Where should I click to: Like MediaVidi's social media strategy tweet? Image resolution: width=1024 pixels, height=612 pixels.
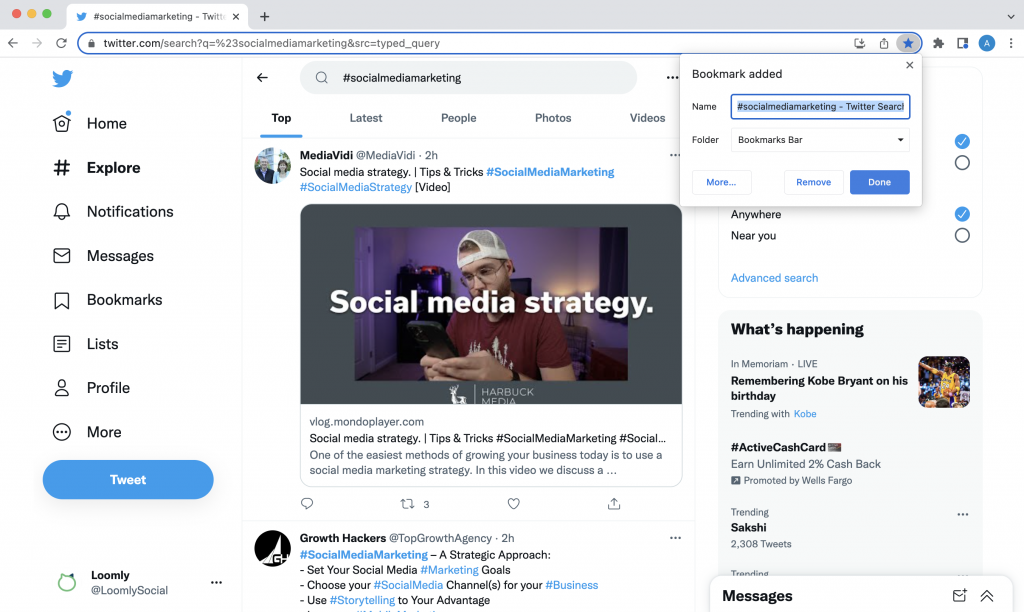[513, 503]
